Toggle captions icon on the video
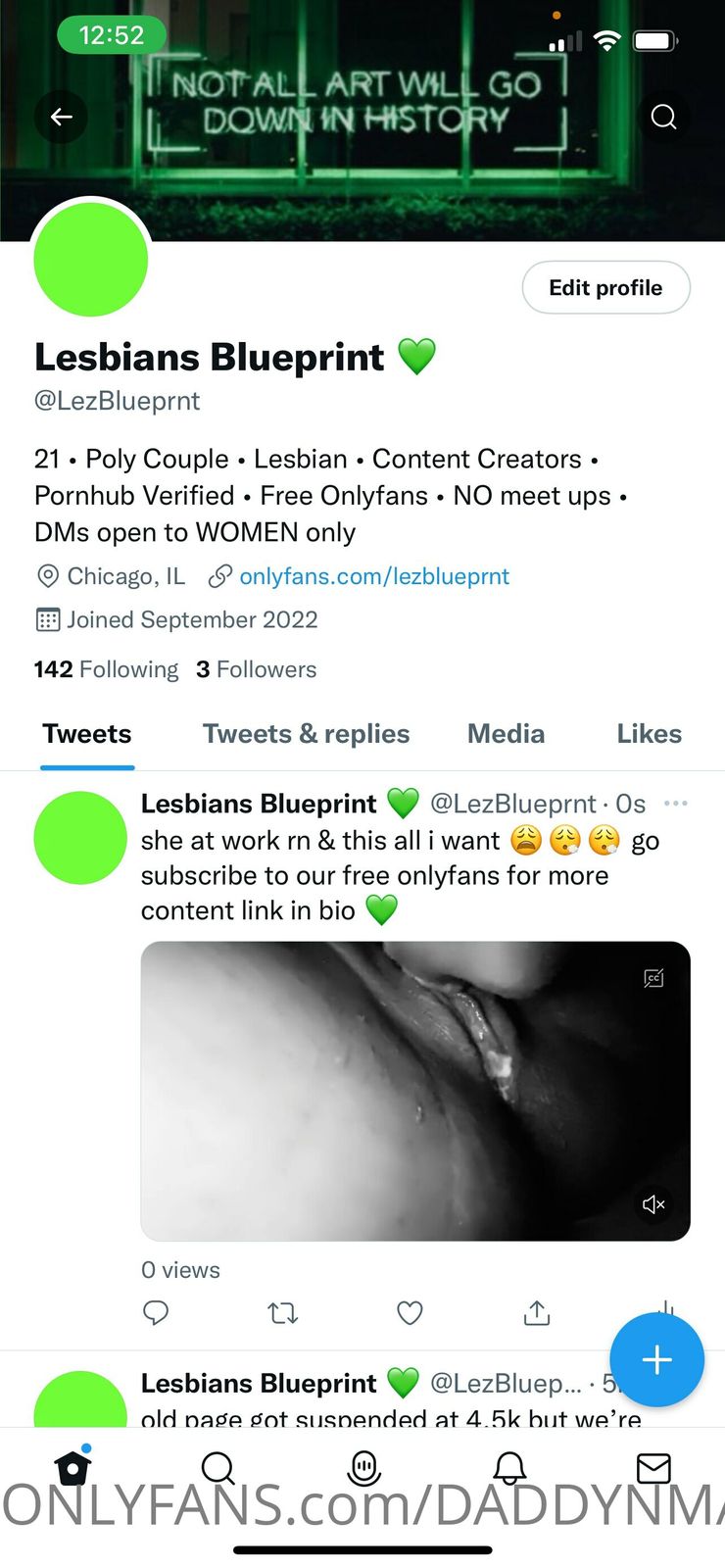Screen dimensions: 725x1568 coord(653,978)
